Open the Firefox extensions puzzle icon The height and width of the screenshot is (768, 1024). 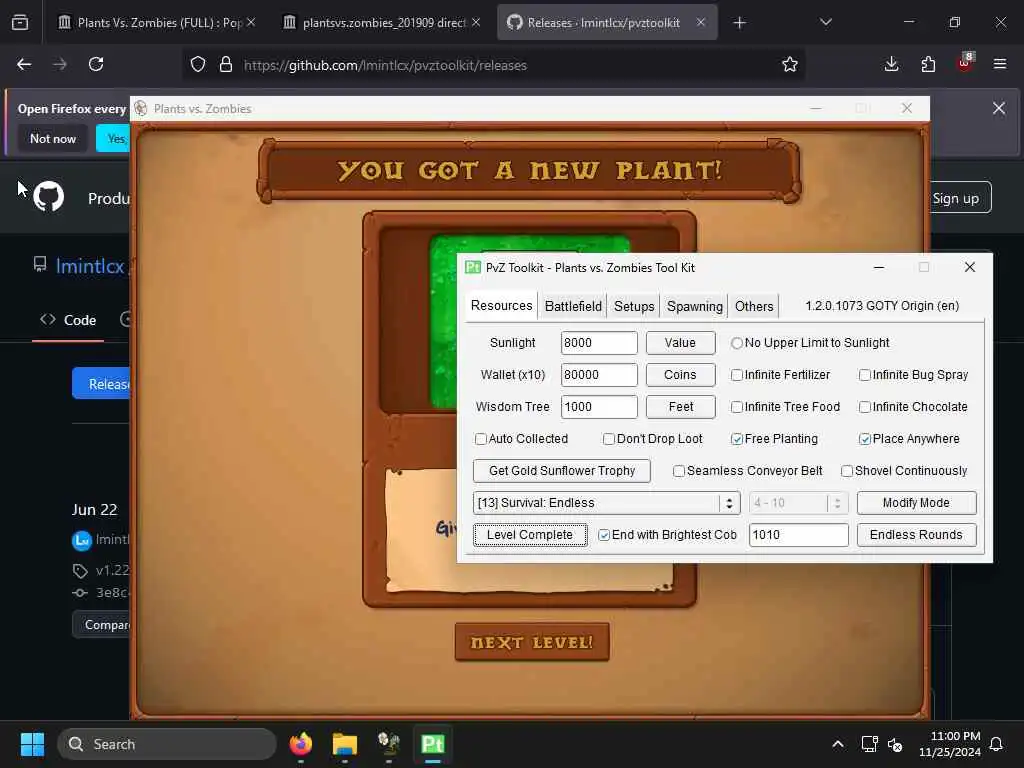pos(928,65)
